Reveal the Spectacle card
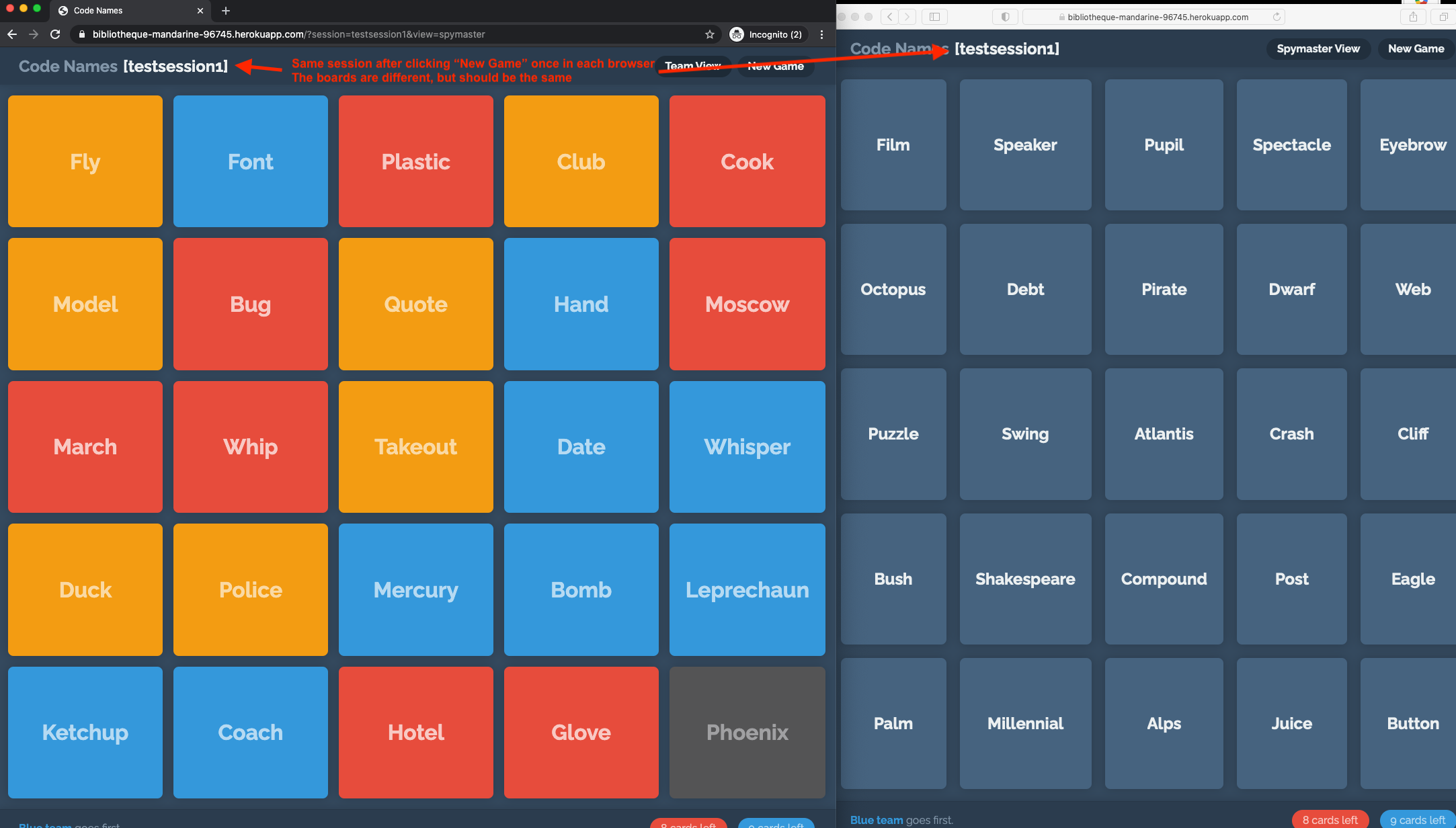The height and width of the screenshot is (828, 1456). click(1292, 144)
